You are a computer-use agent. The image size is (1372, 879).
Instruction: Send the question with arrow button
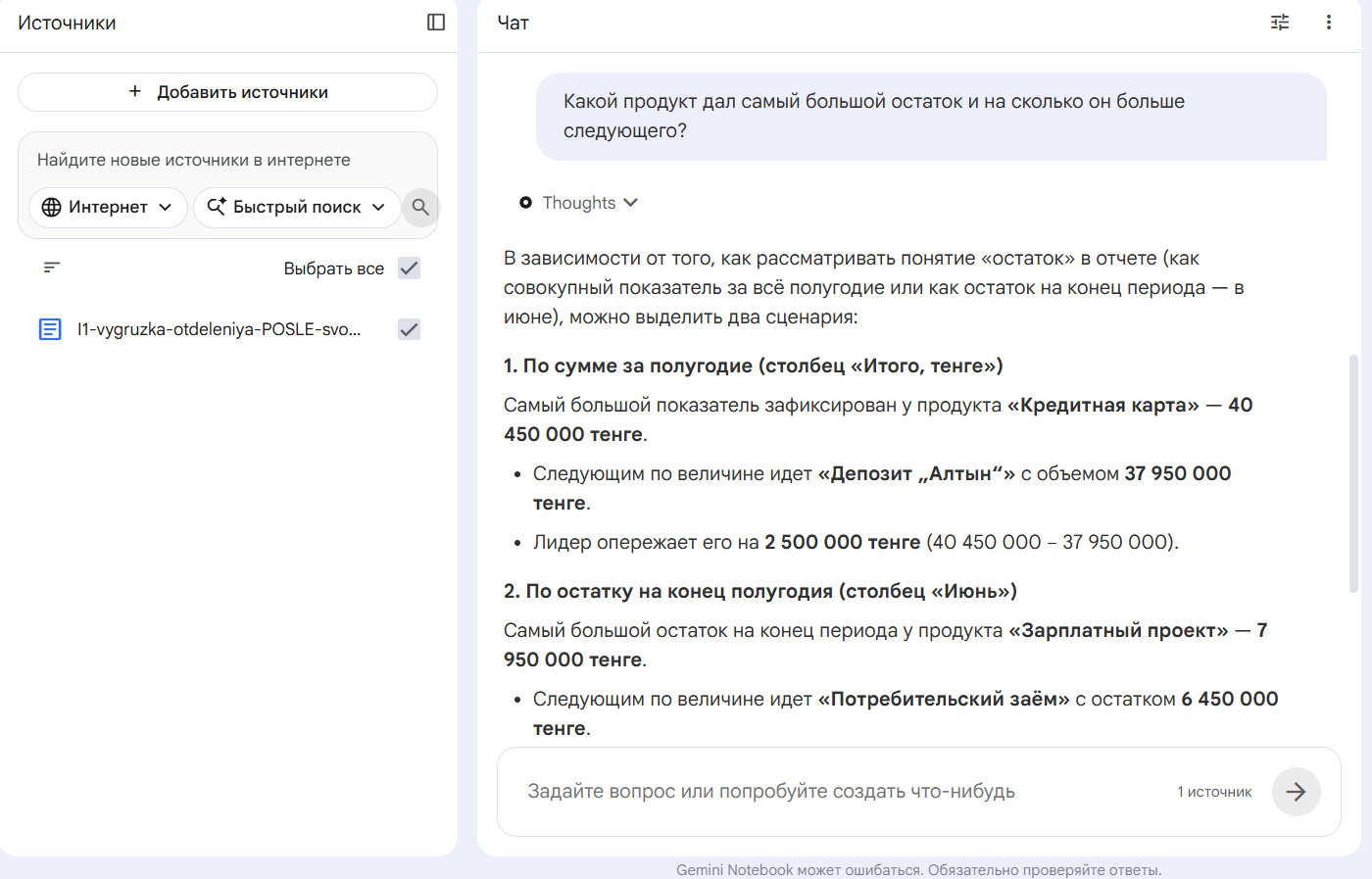(x=1297, y=792)
